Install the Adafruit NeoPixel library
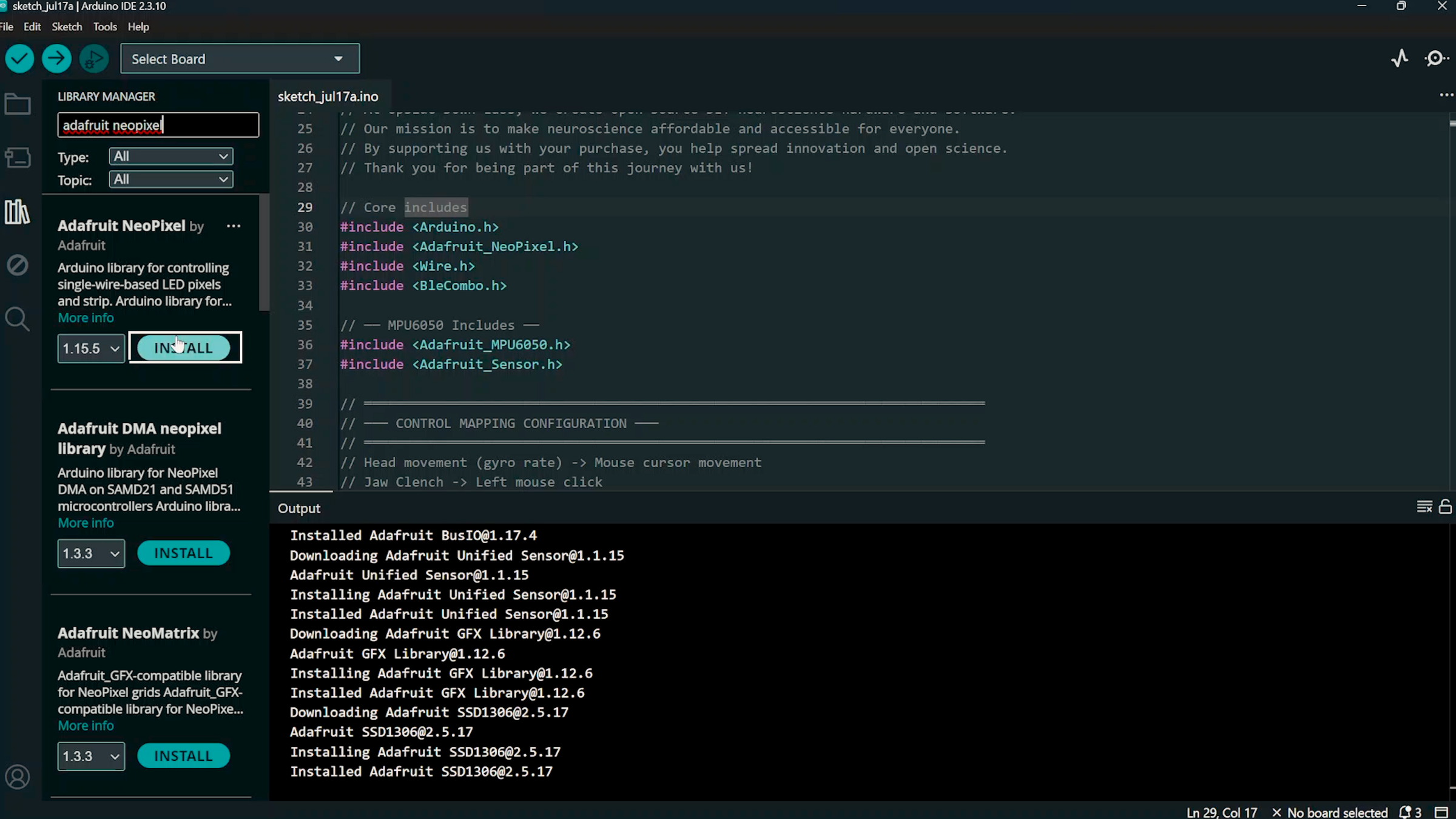Viewport: 1456px width, 819px height. point(184,348)
